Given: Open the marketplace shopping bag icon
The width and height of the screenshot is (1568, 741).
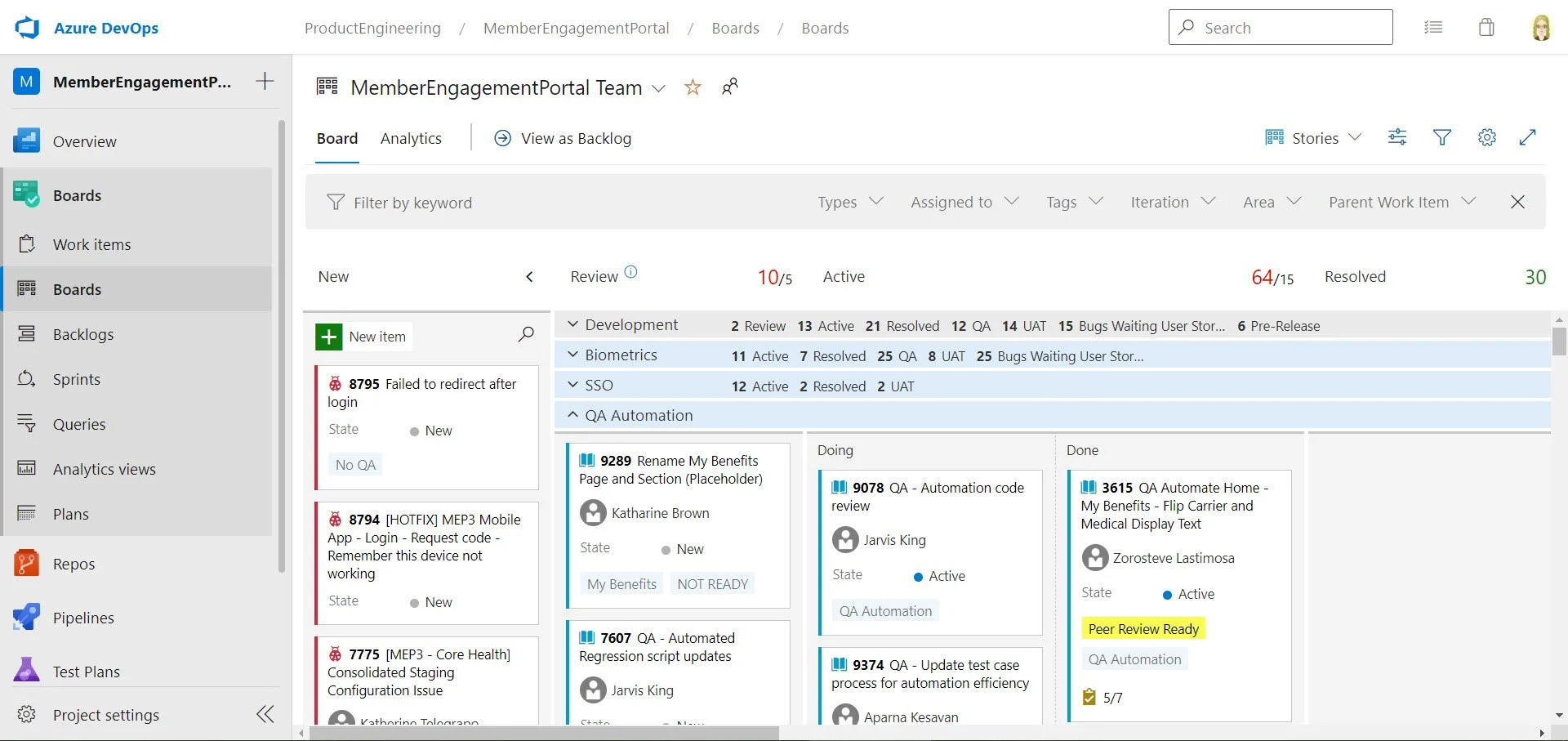Looking at the screenshot, I should coord(1487,28).
